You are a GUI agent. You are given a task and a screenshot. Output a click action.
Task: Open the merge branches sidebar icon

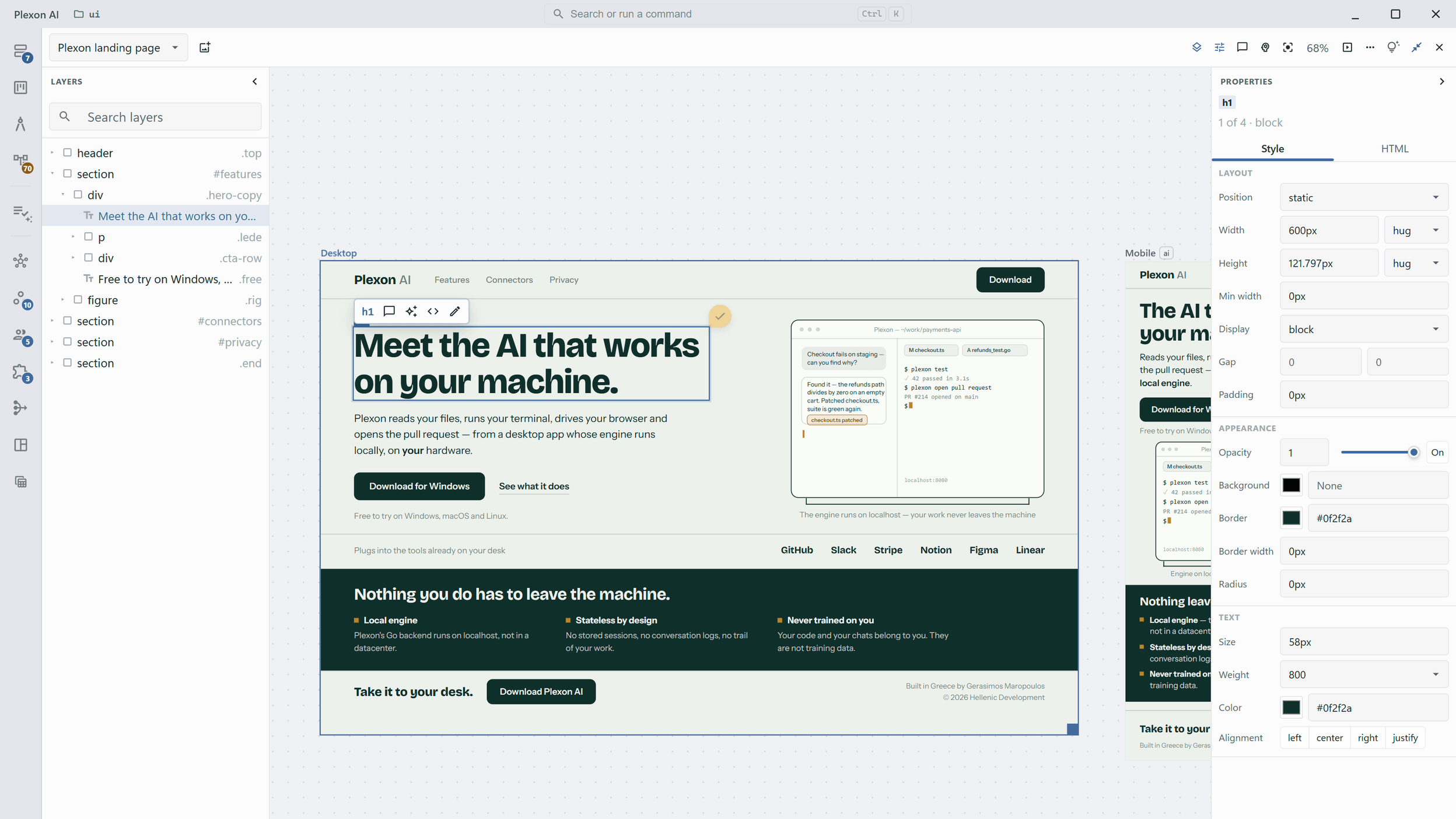point(21,408)
